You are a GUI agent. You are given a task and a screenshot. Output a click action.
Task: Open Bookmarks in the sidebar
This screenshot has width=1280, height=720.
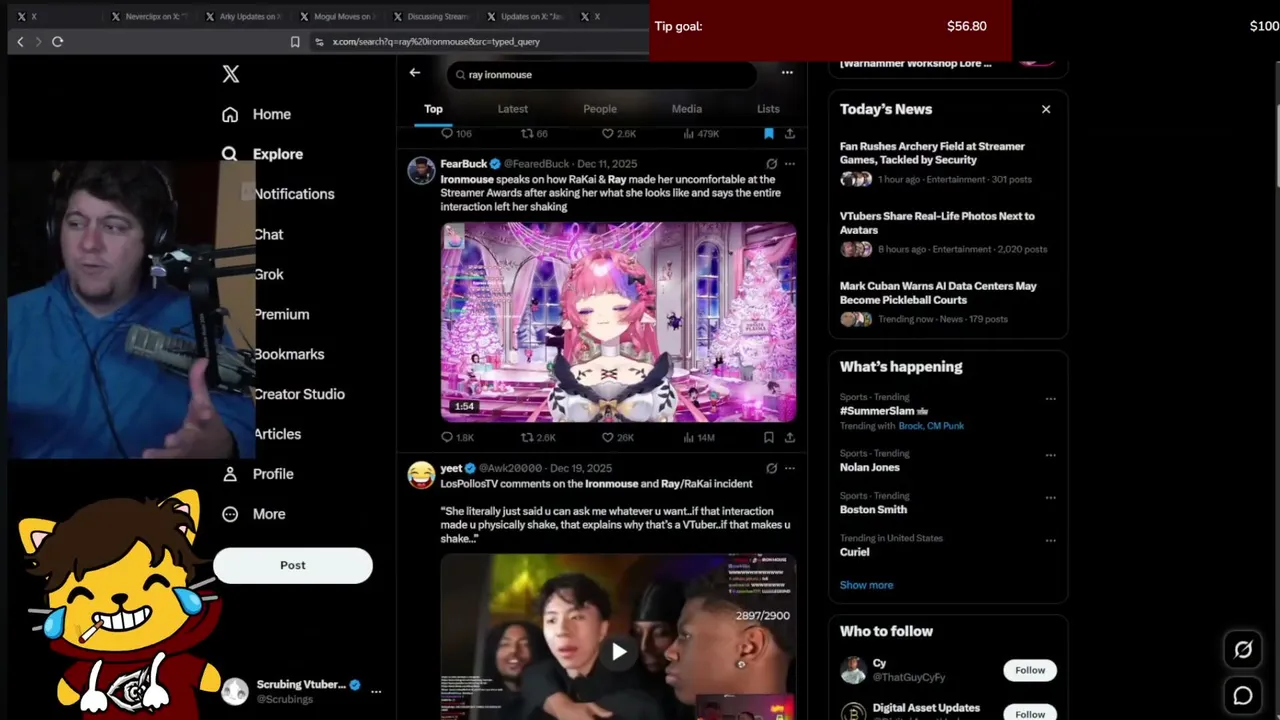[289, 354]
